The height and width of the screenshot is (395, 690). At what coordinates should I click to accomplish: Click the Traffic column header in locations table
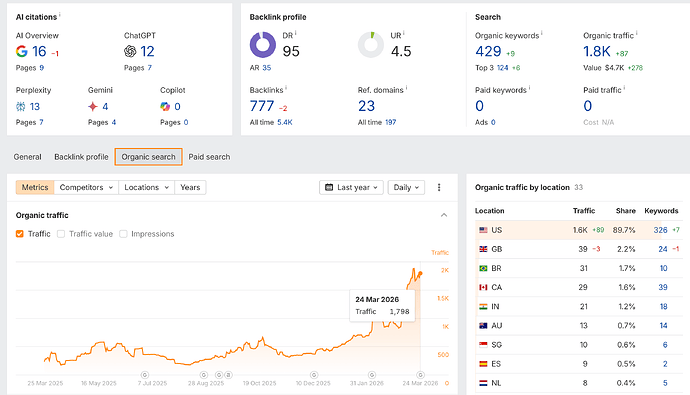click(x=584, y=211)
